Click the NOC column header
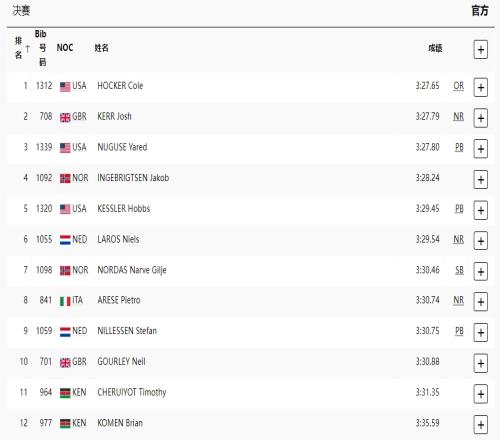The image size is (500, 440). click(x=65, y=48)
